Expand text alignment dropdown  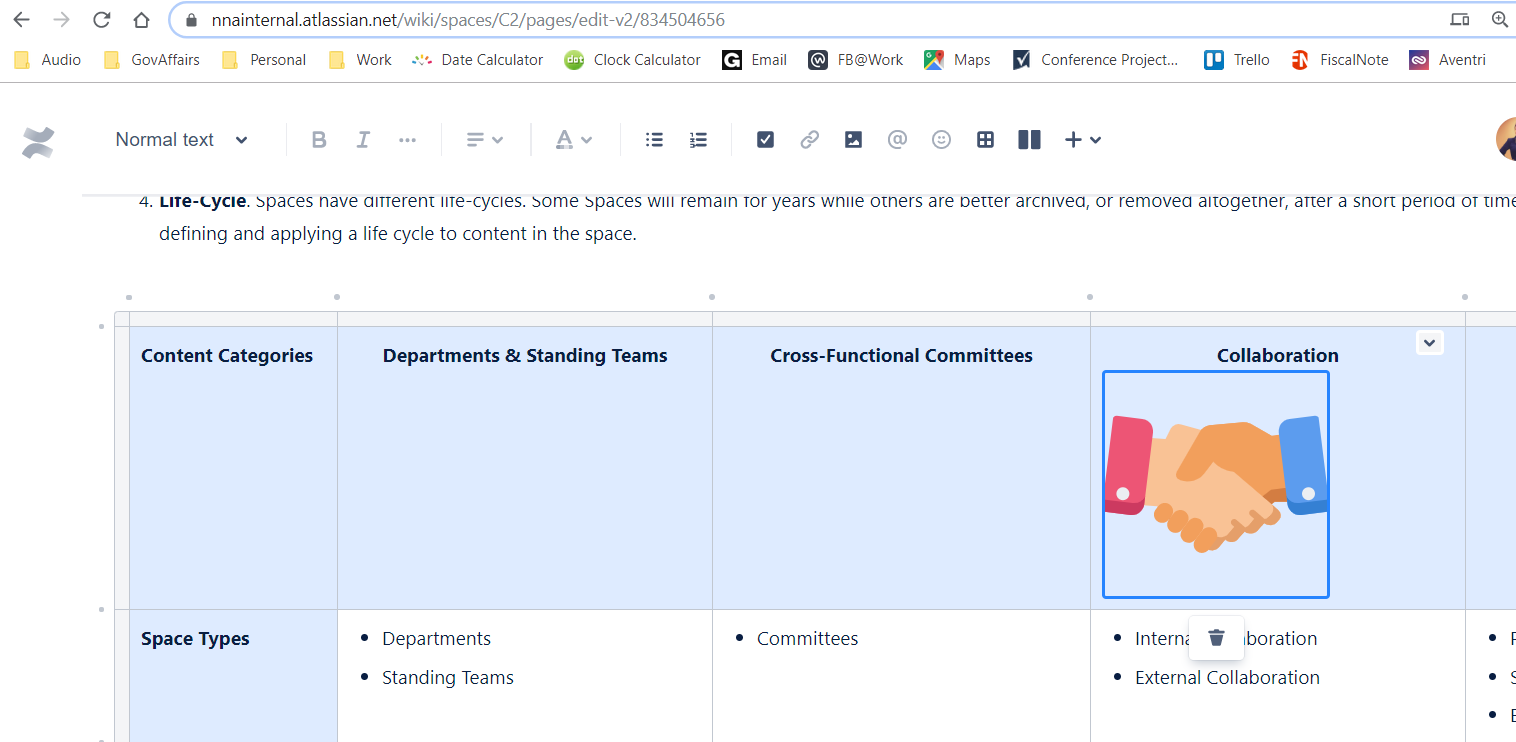click(484, 140)
